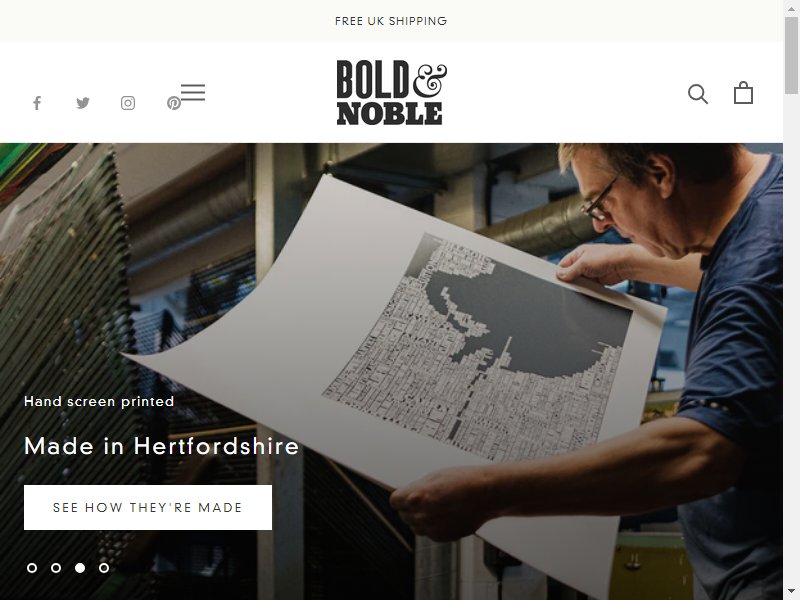Click the scrollbar down arrow
Viewport: 800px width, 600px height.
click(x=791, y=593)
